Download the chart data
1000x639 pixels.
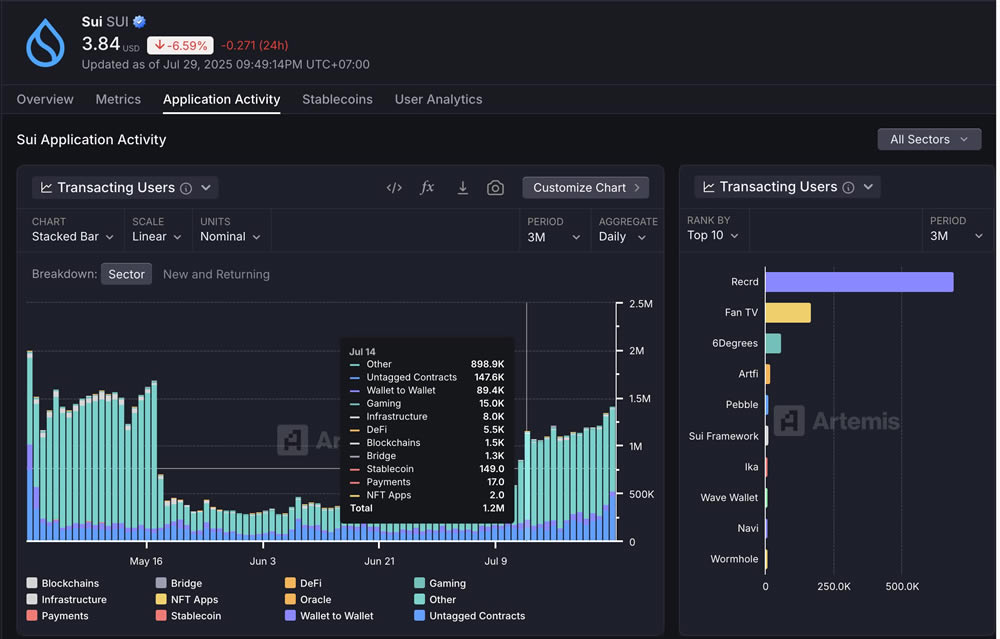(462, 188)
